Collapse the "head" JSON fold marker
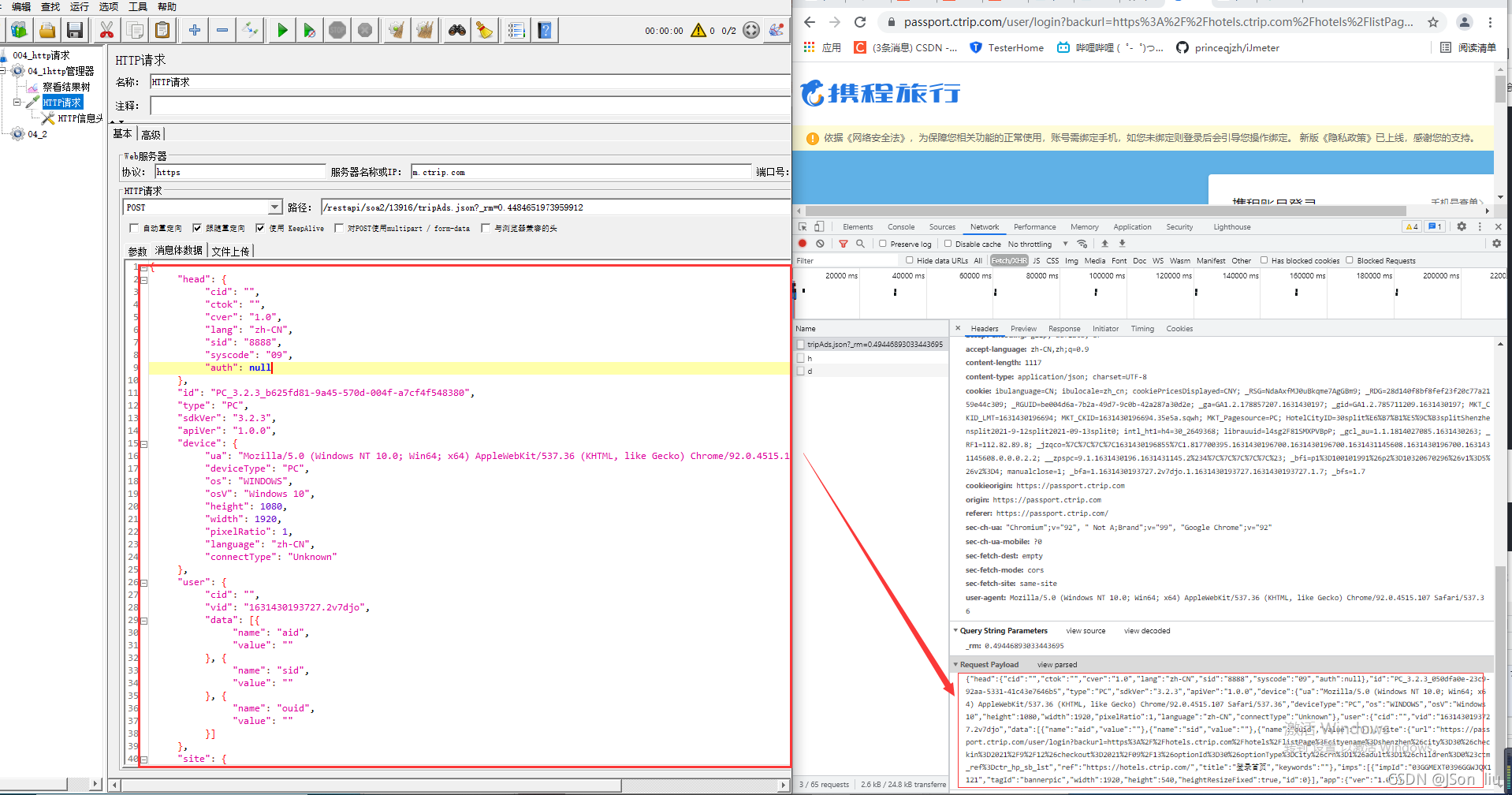Screen dimensions: 1512x795 click(143, 280)
